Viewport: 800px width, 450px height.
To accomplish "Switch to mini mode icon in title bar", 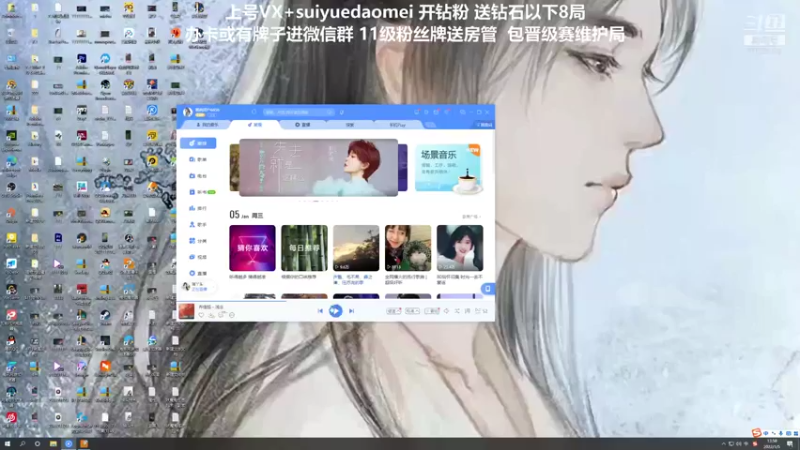I will pos(463,112).
